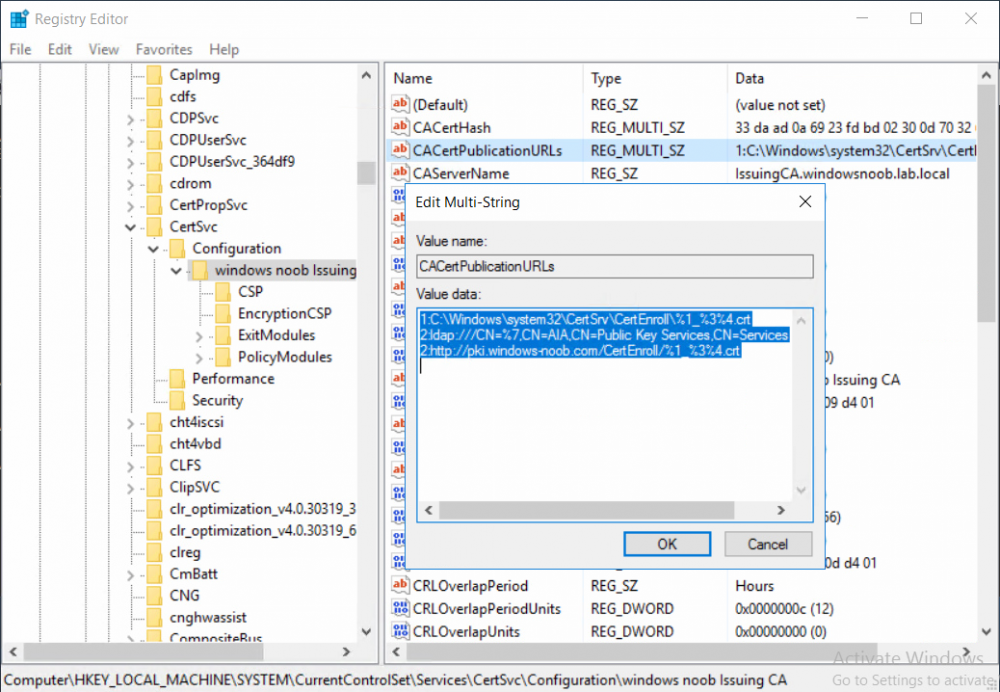This screenshot has width=1000, height=692.
Task: Click the CertSvc folder icon
Action: [x=154, y=227]
